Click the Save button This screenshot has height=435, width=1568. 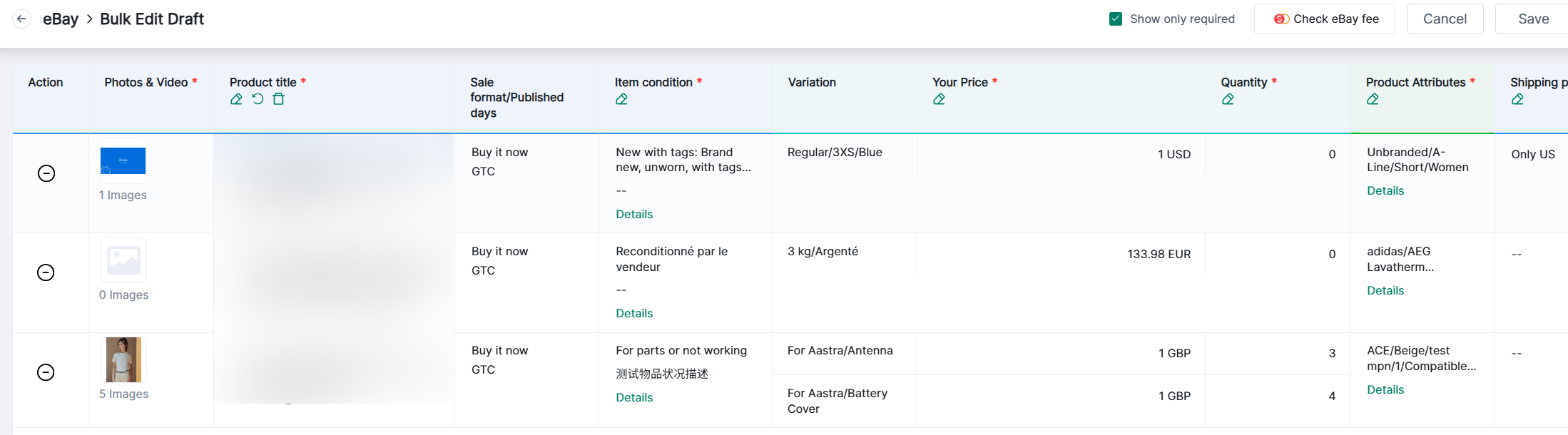tap(1533, 19)
